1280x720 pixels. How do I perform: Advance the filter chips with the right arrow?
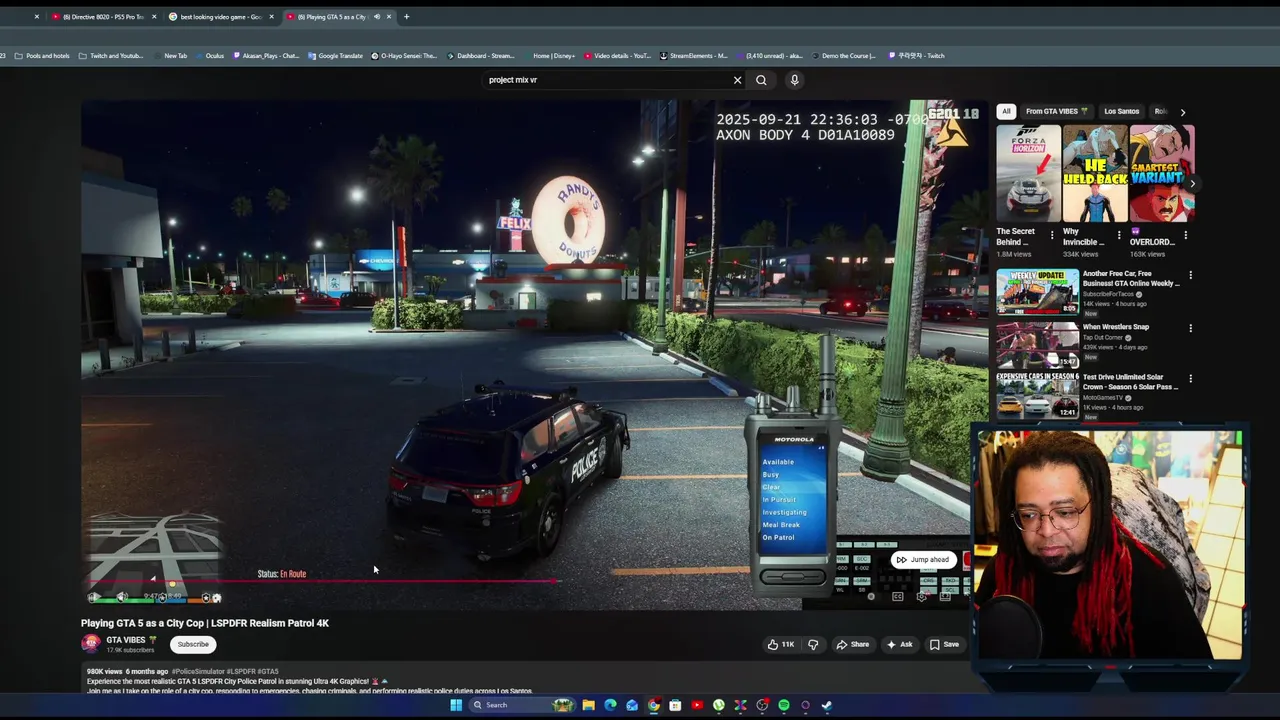click(x=1182, y=112)
